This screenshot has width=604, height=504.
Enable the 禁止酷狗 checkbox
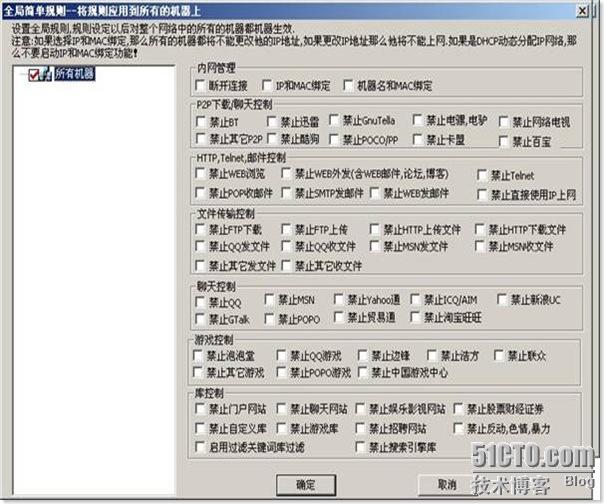click(x=272, y=138)
